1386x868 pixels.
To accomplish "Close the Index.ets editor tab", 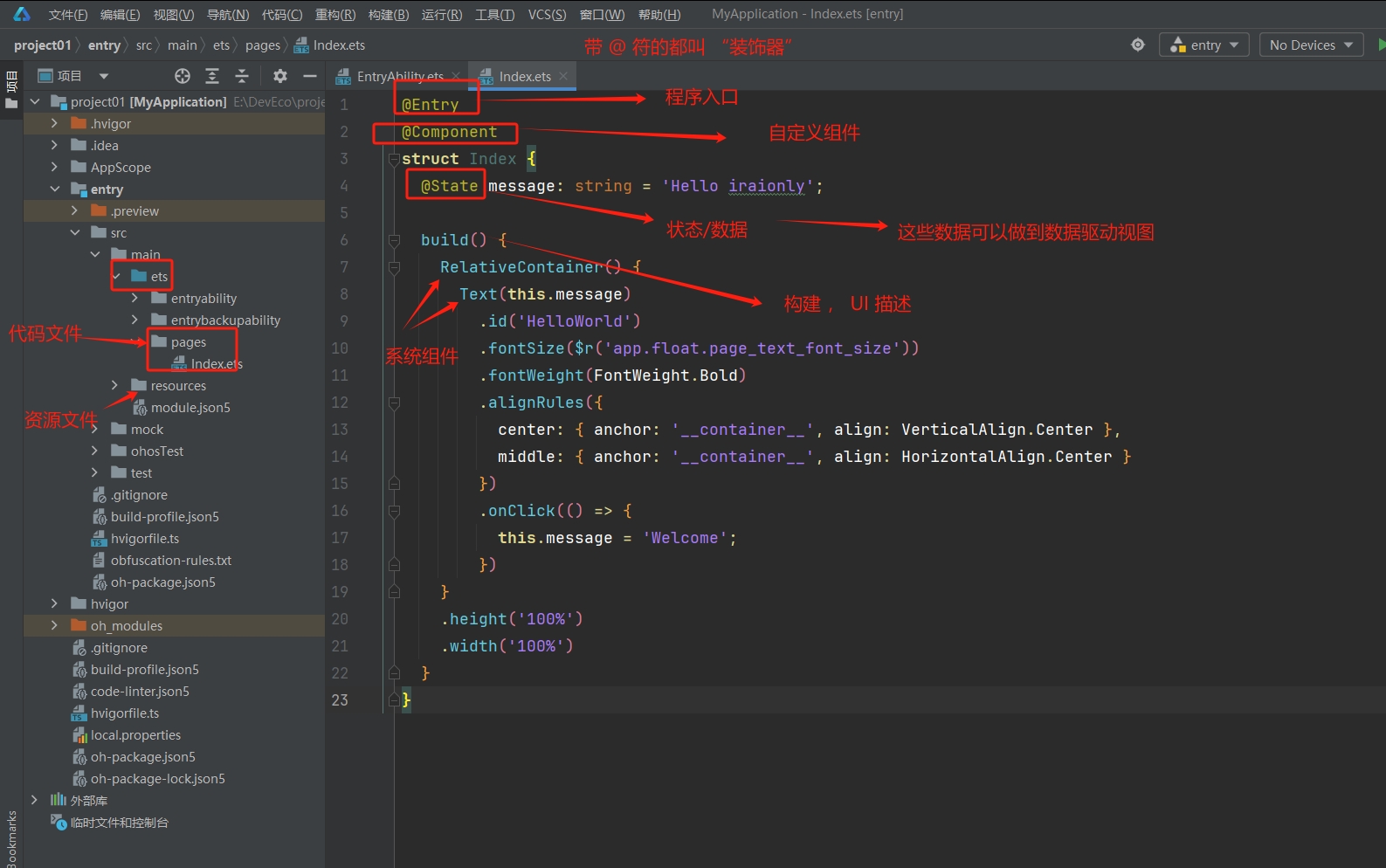I will click(563, 76).
